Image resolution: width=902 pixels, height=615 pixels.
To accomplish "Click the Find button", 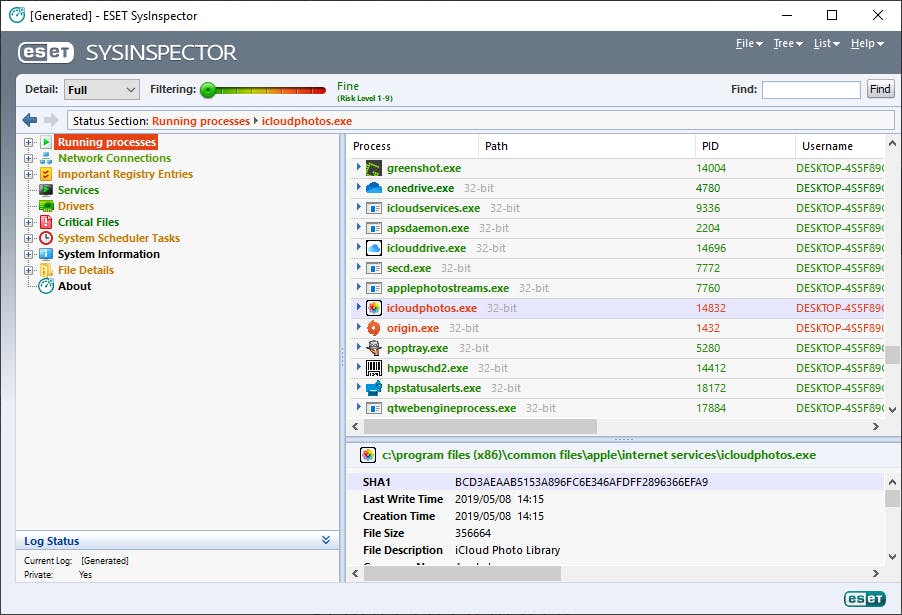I will click(880, 90).
